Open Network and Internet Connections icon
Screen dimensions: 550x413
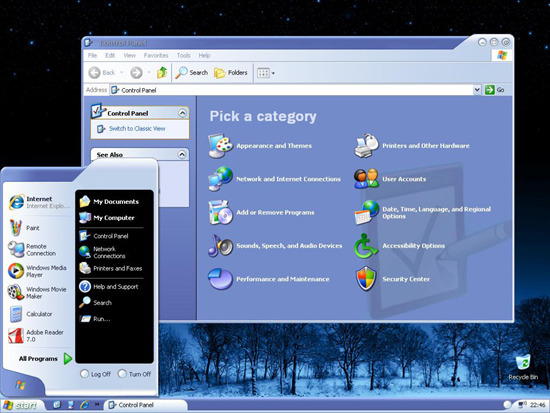point(220,179)
